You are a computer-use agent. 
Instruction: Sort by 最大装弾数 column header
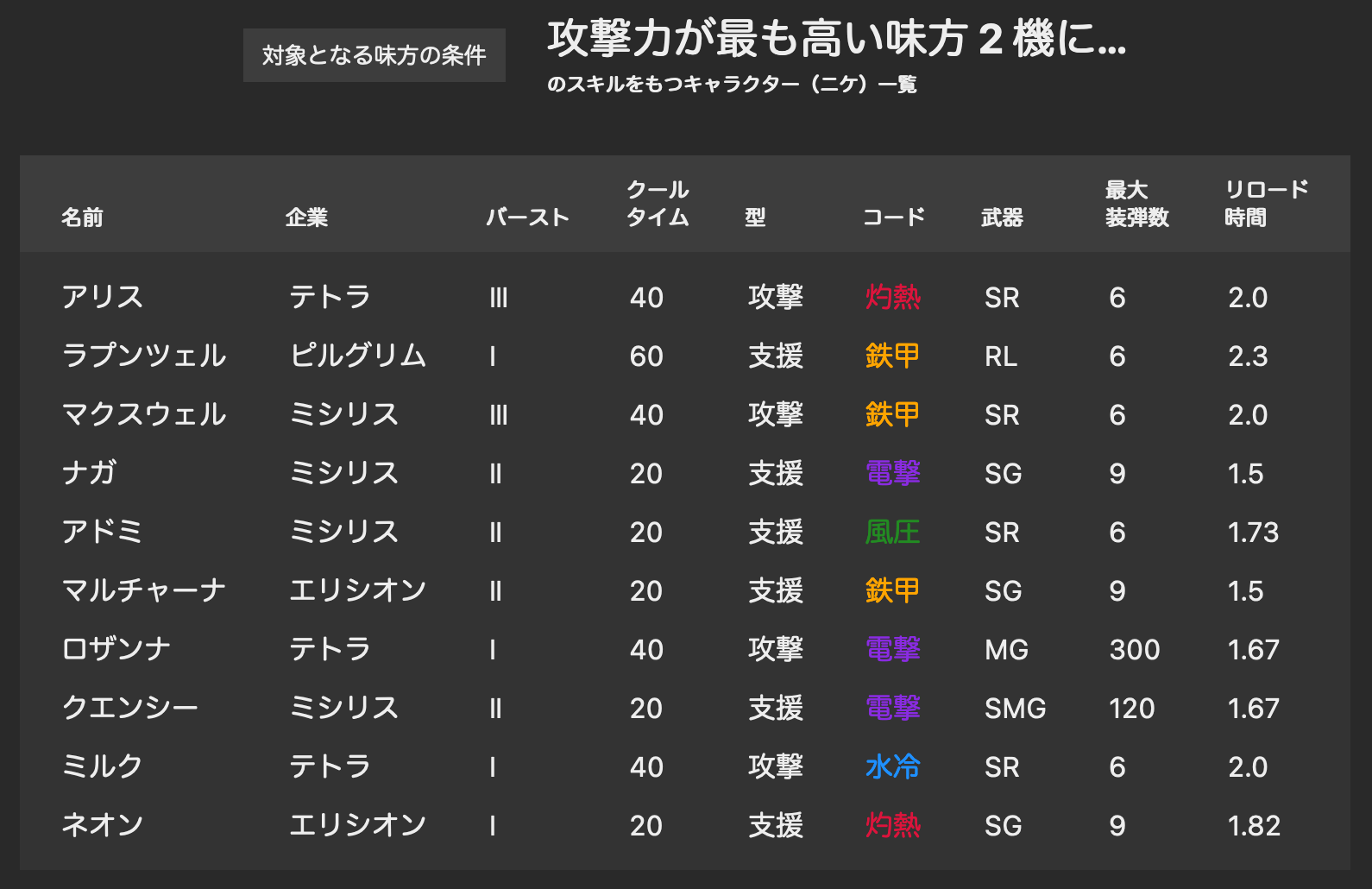tap(1136, 204)
